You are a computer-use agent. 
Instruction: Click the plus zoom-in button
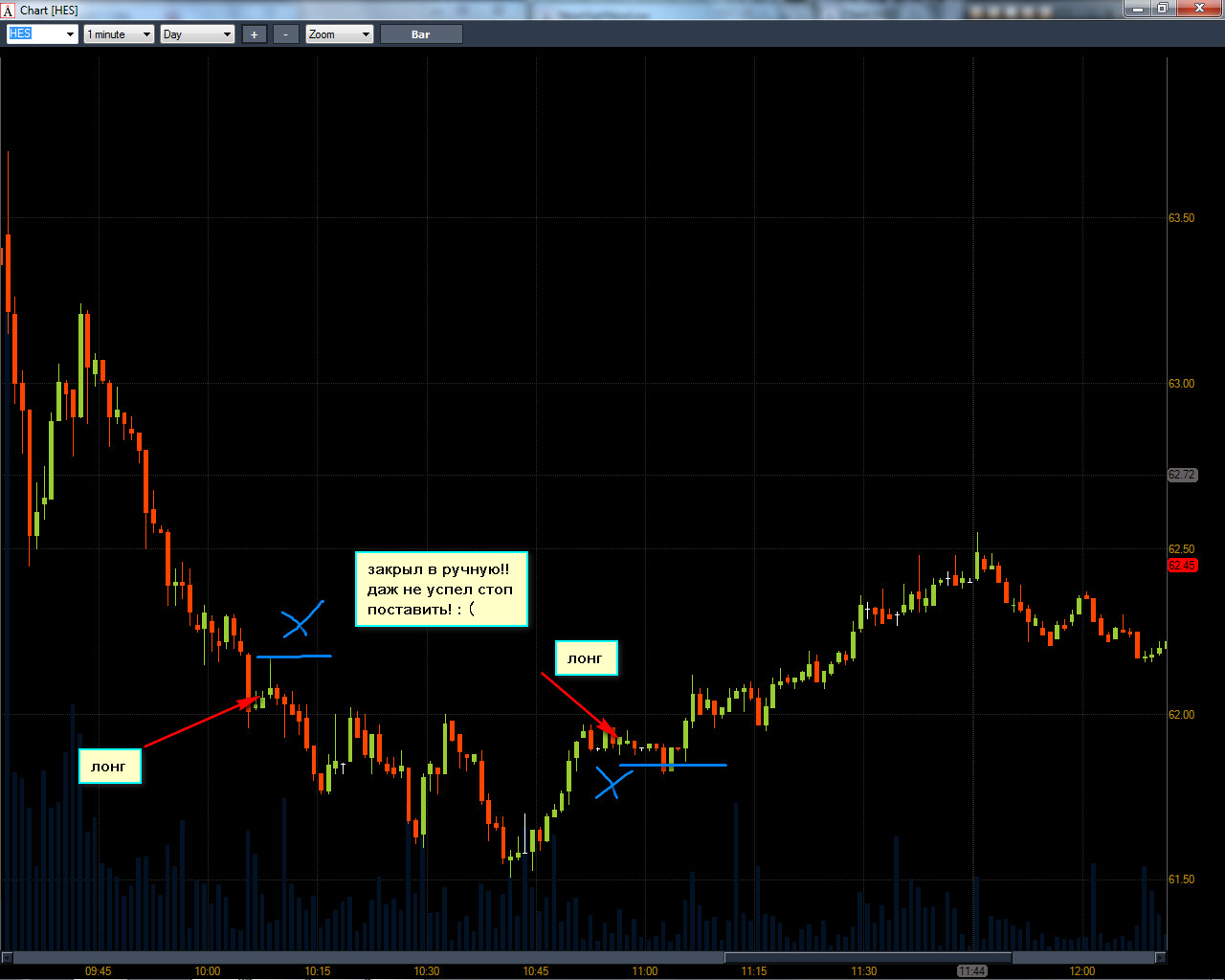[254, 34]
